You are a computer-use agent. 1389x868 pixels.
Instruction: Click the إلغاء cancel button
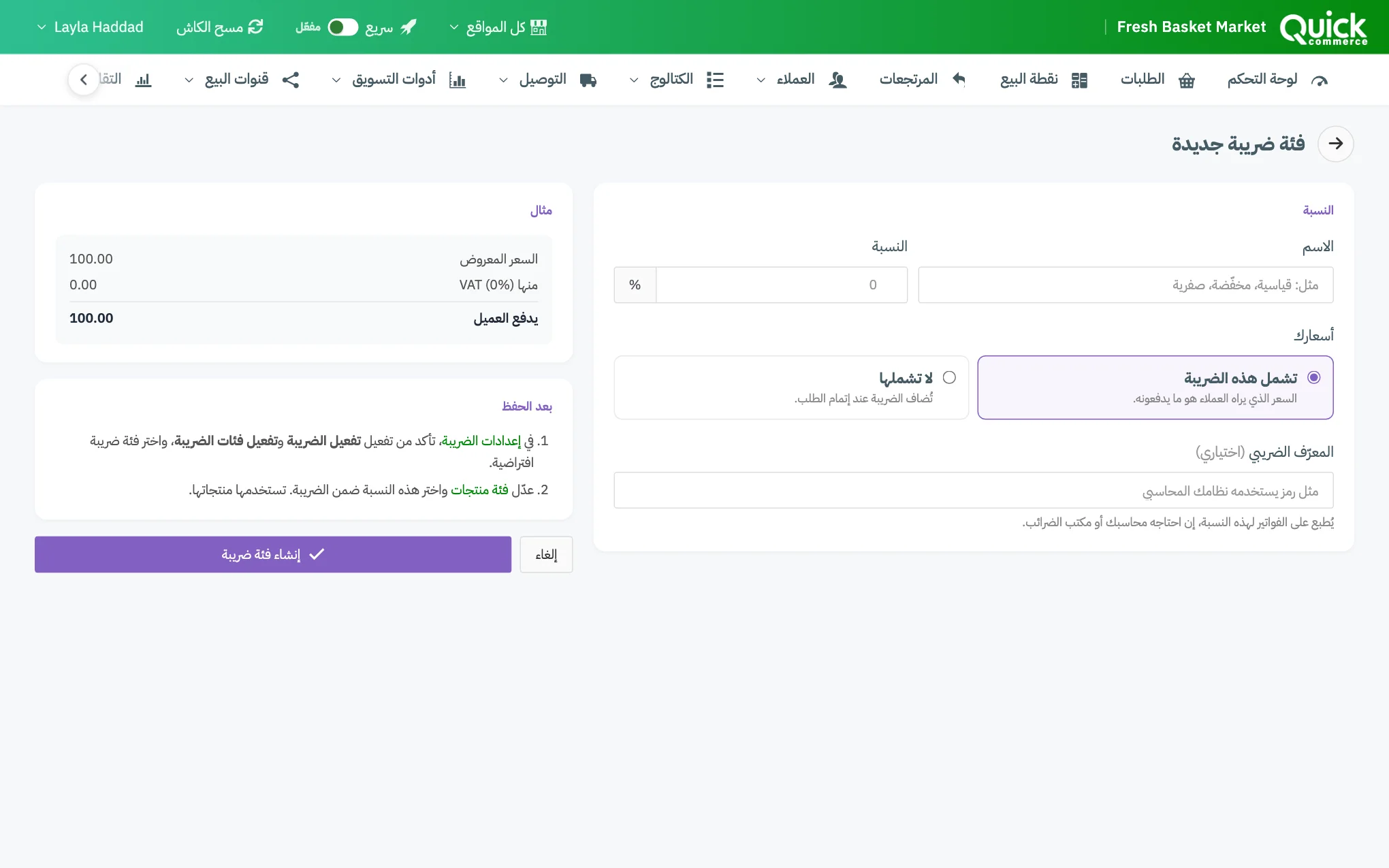click(546, 554)
